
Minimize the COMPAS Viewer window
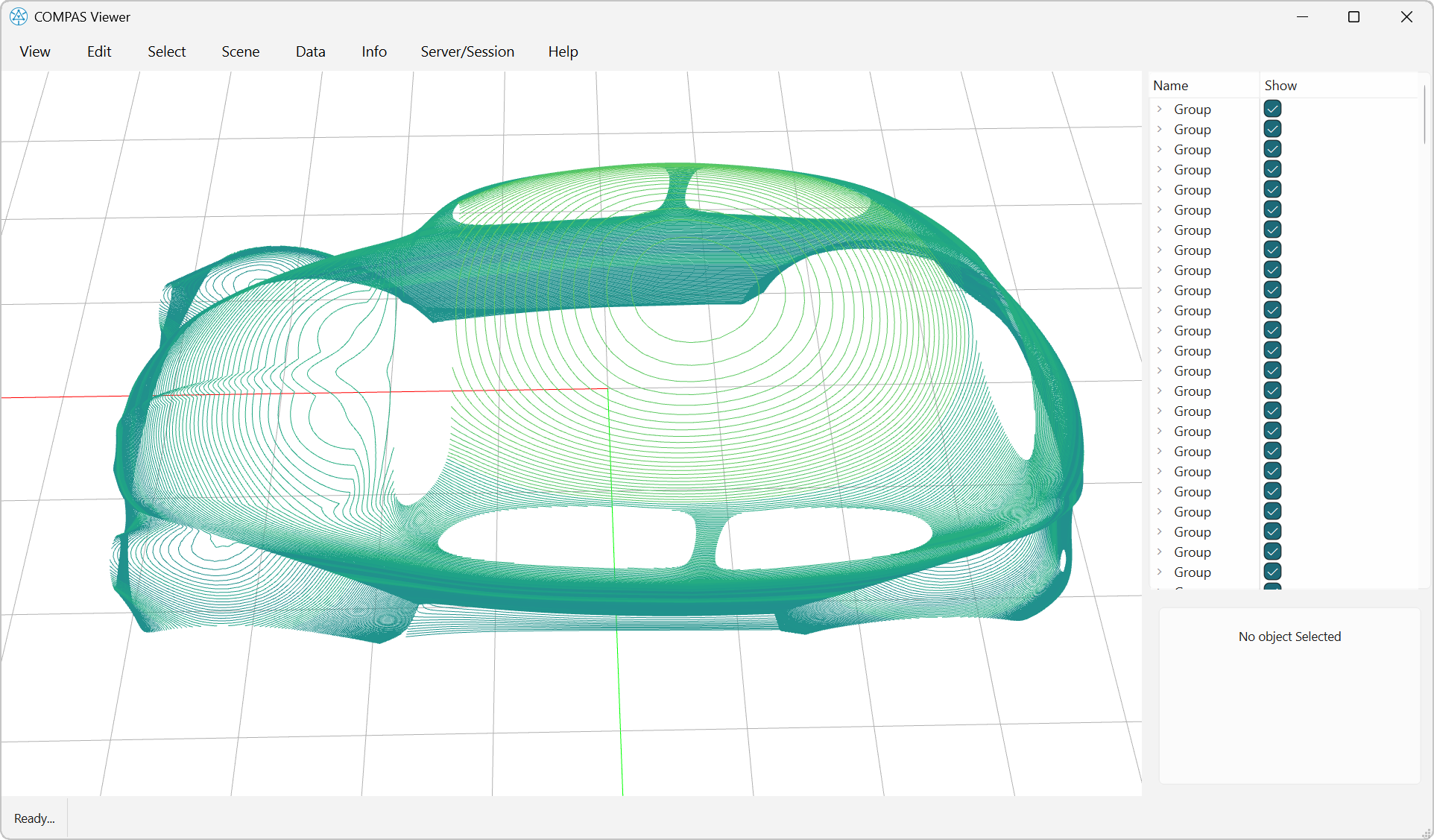[x=1302, y=16]
